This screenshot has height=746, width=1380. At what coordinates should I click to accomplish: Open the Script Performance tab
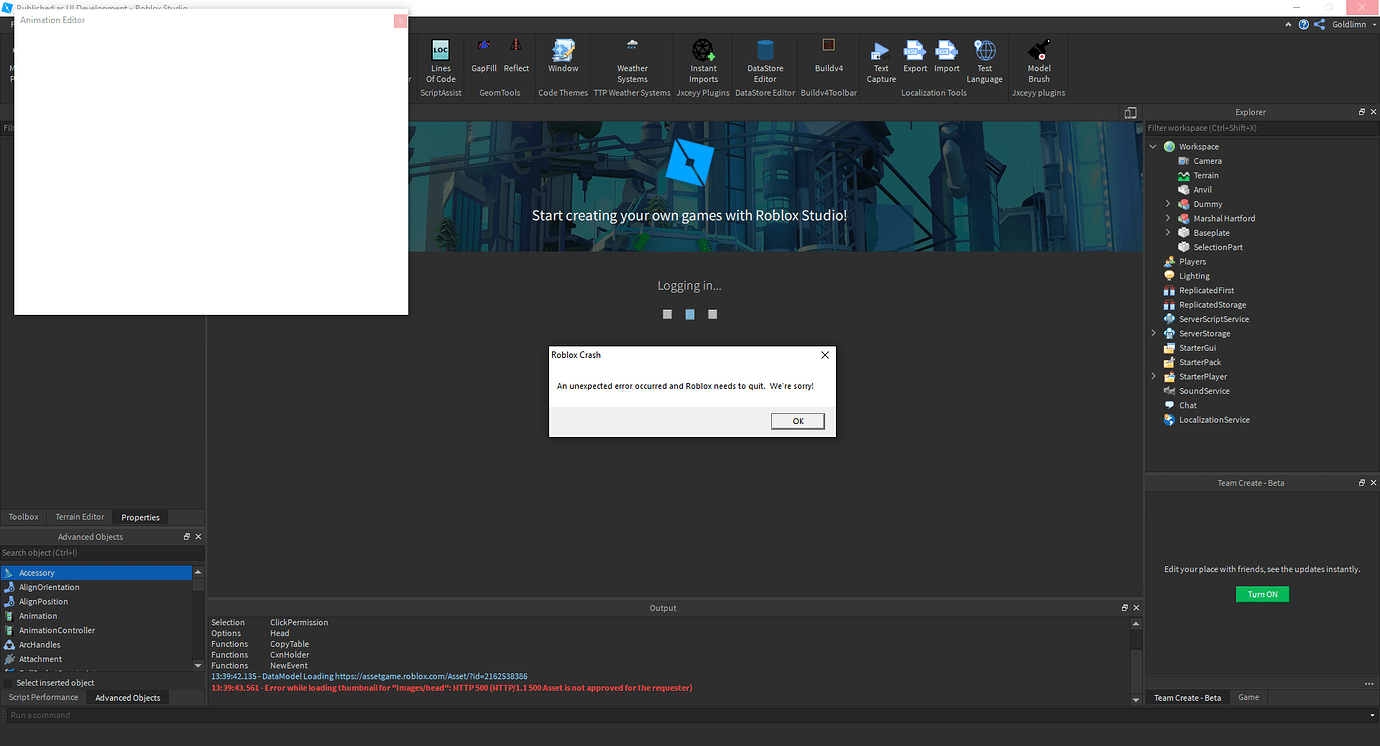[43, 698]
